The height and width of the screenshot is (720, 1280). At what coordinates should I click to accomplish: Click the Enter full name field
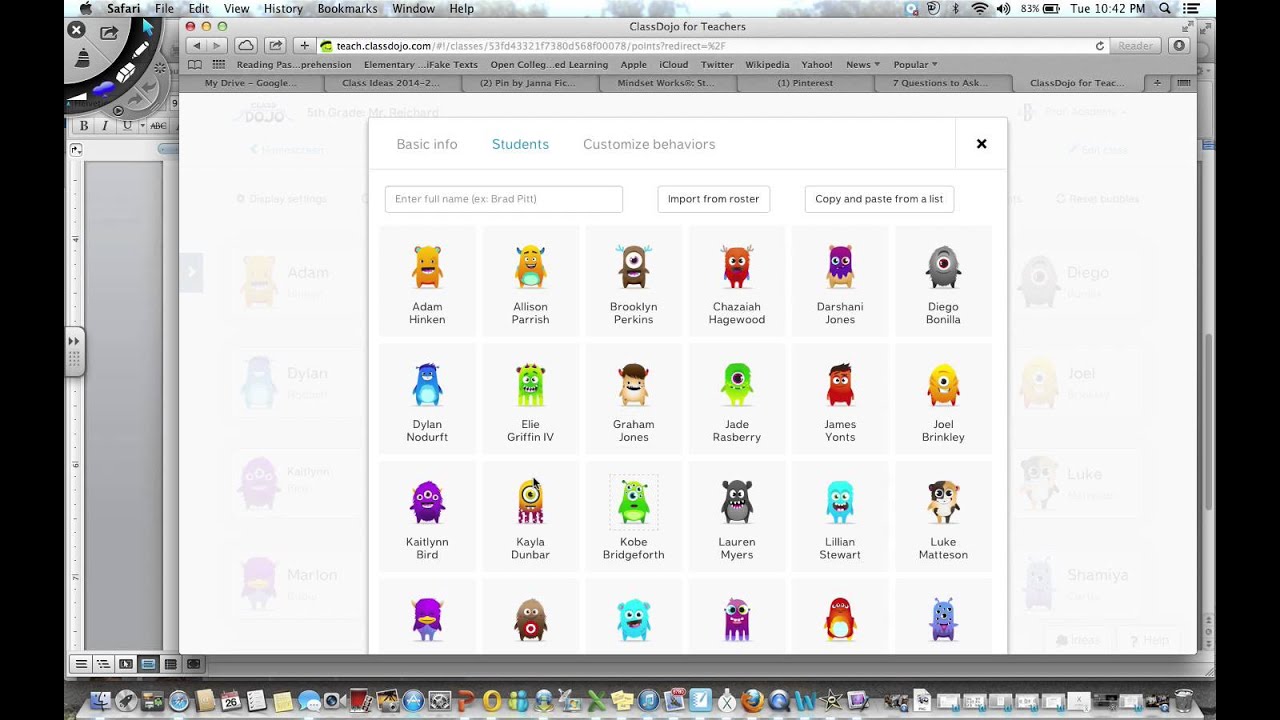pyautogui.click(x=504, y=199)
